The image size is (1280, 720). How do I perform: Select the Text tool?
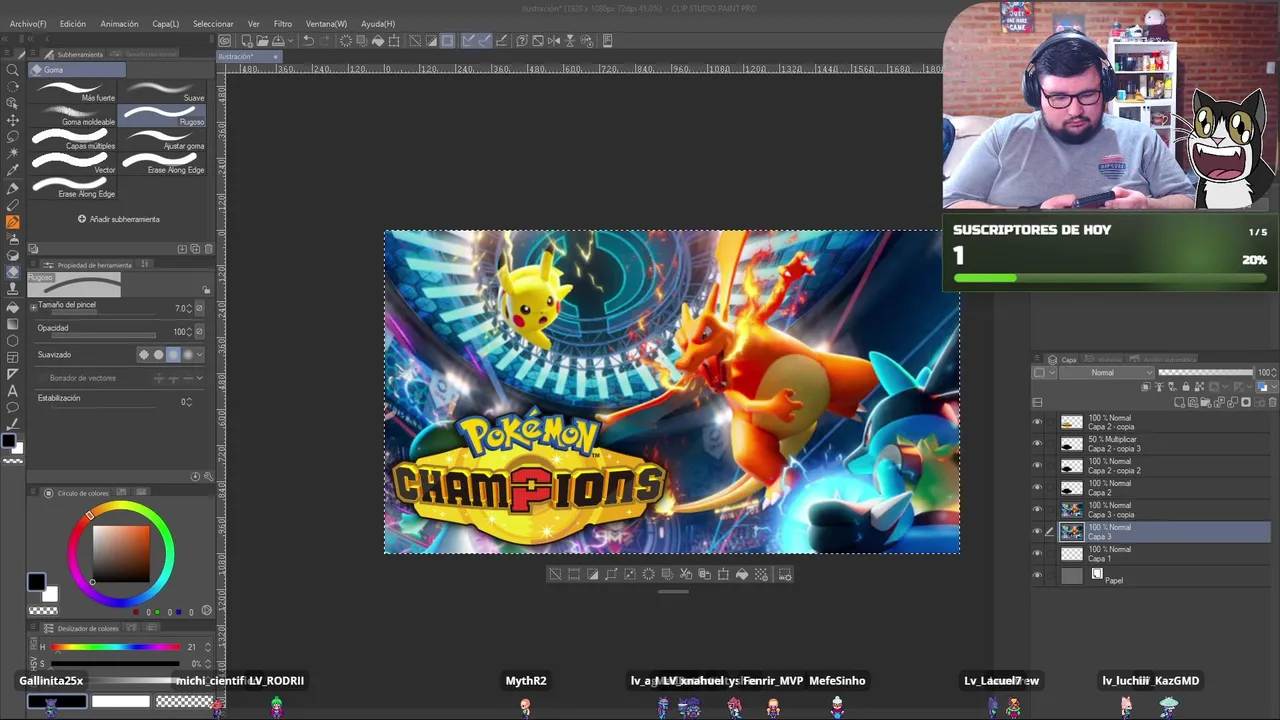(13, 391)
